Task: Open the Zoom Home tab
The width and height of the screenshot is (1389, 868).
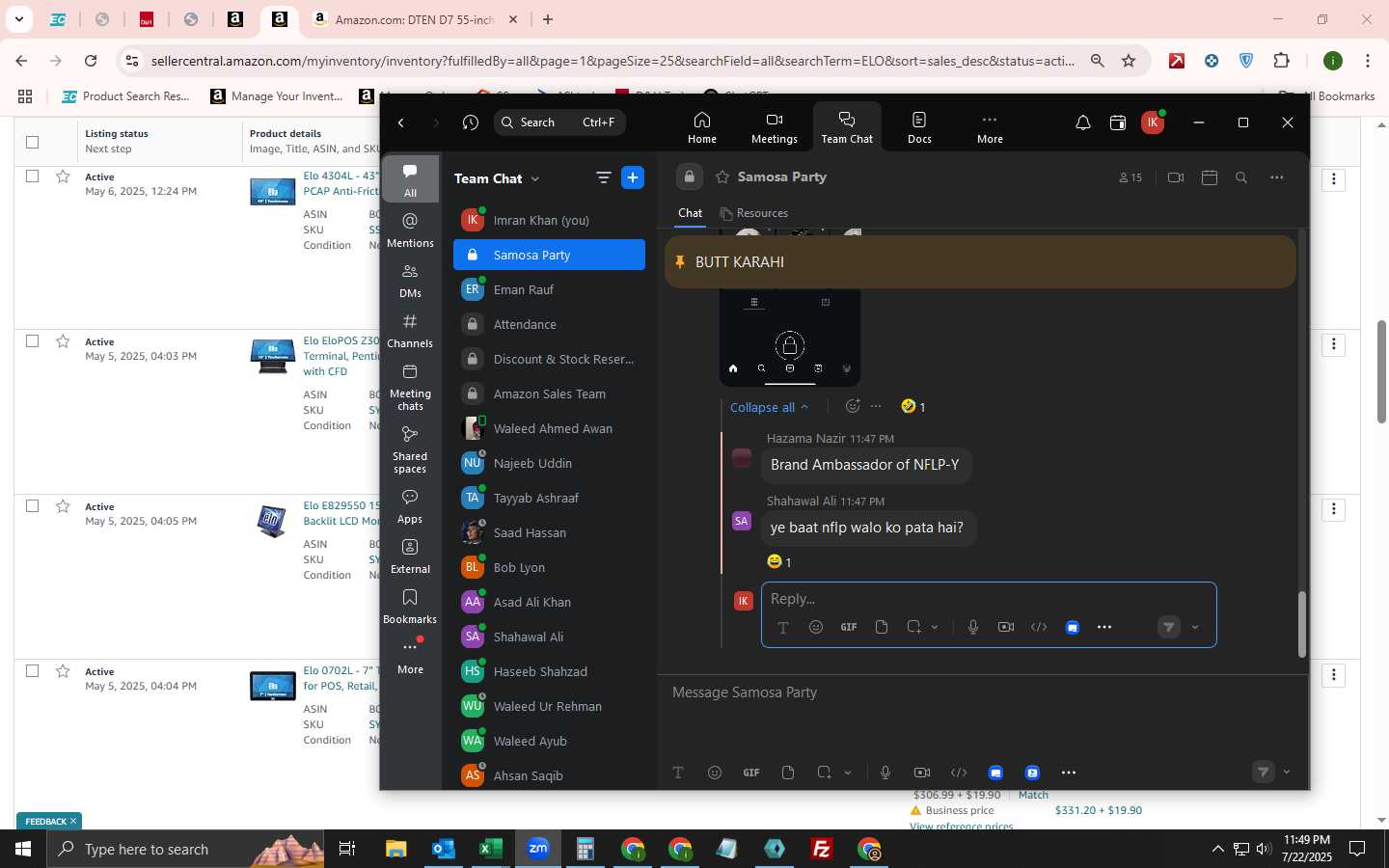Action: pyautogui.click(x=701, y=127)
